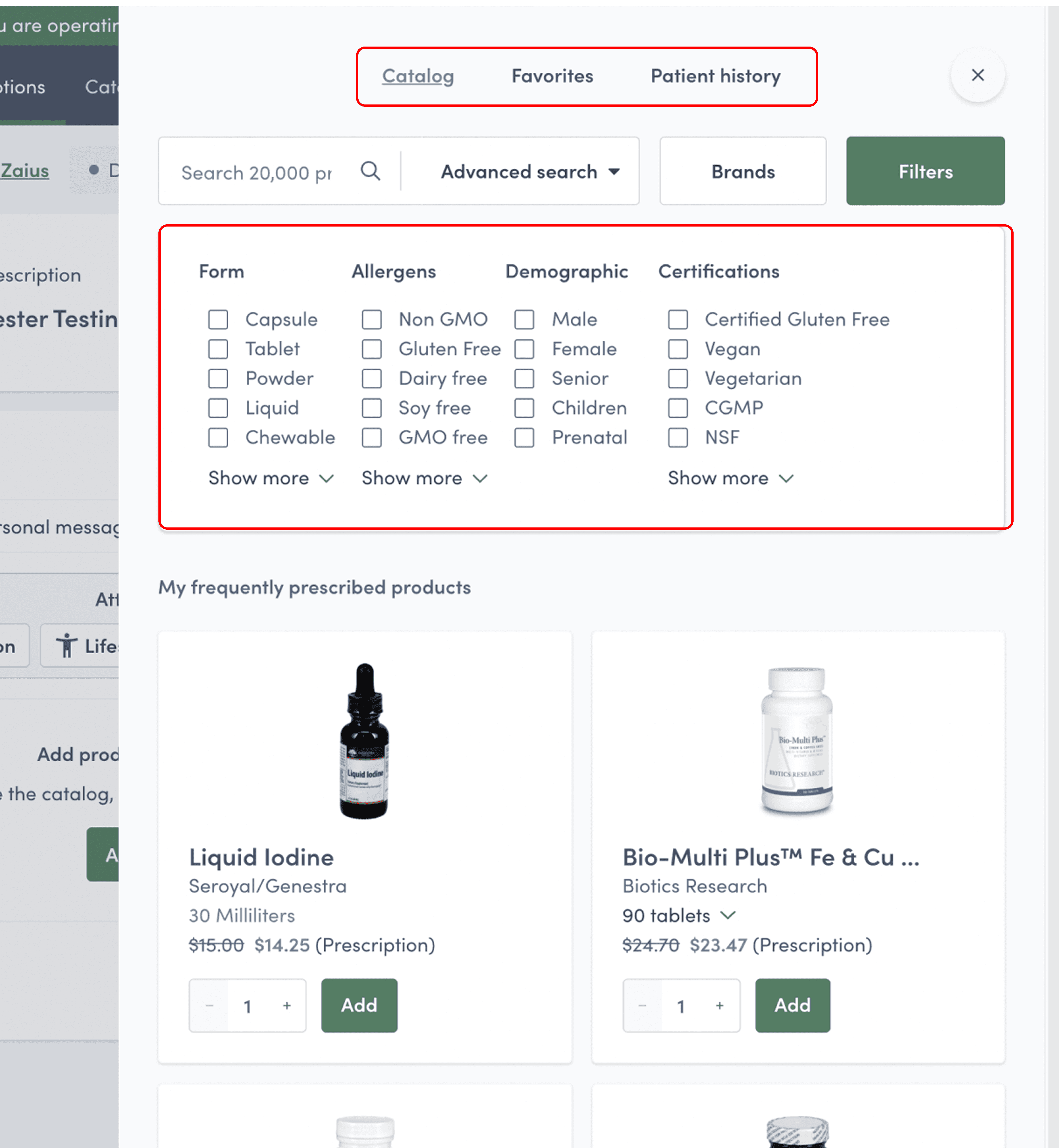Decrease Liquid Iodine quantity with minus
This screenshot has height=1148, width=1059.
[x=209, y=1005]
